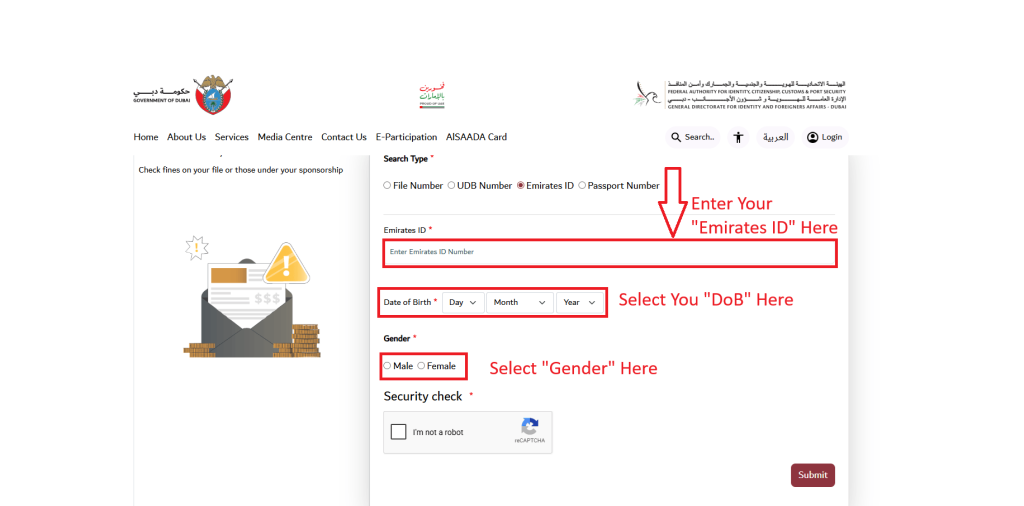This screenshot has height=506, width=1024.
Task: Choose the Male gender option
Action: coord(387,366)
